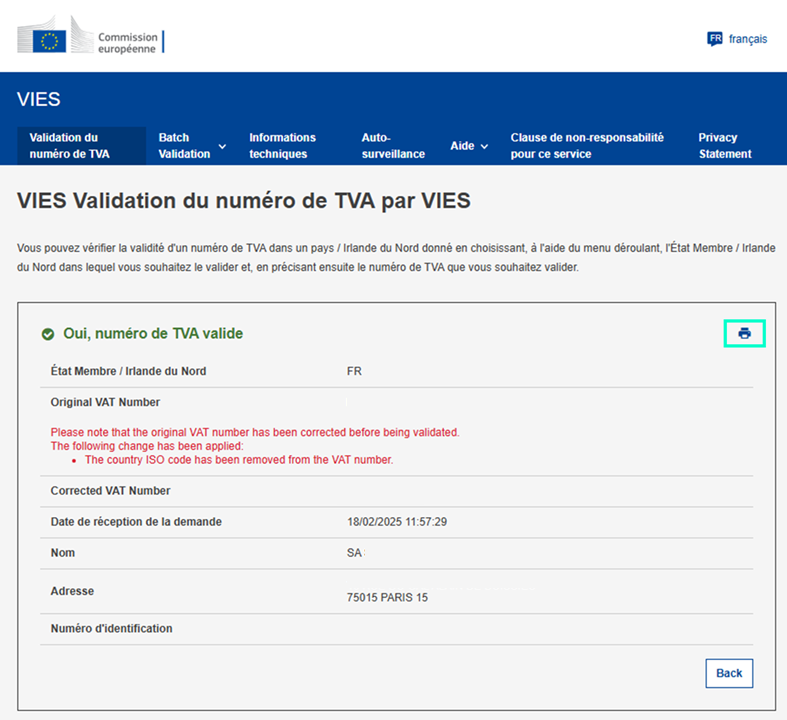The height and width of the screenshot is (720, 787).
Task: Click the green valid checkmark icon
Action: (x=48, y=334)
